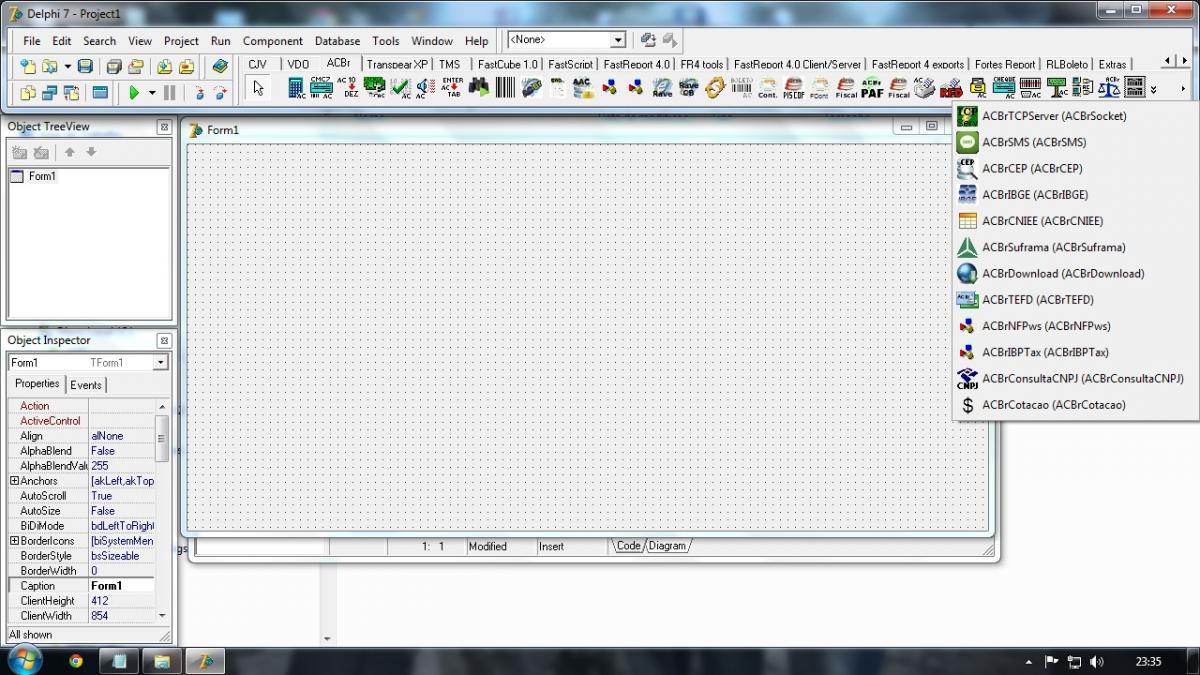This screenshot has height=675, width=1200.
Task: Open Chrome from the taskbar
Action: 76,661
